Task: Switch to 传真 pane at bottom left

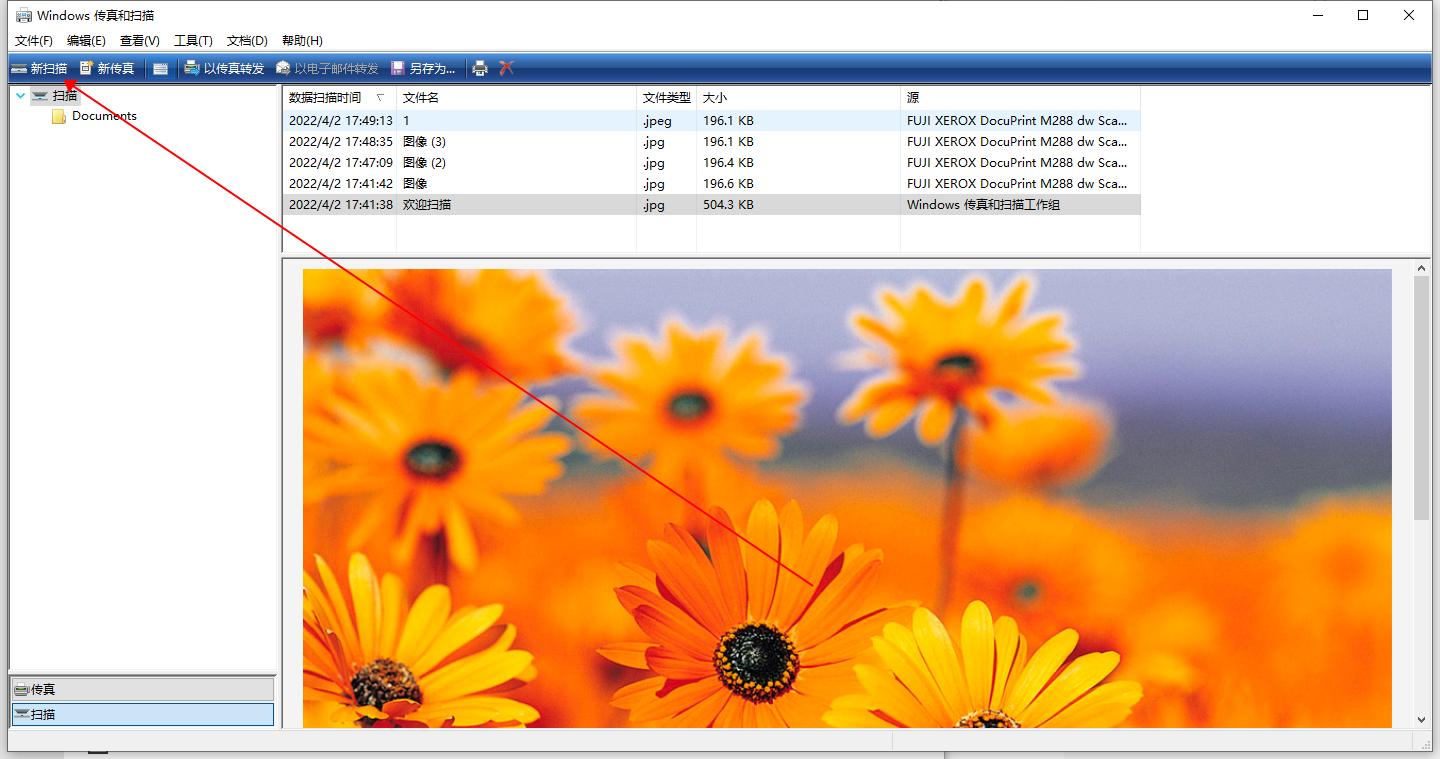Action: [x=142, y=689]
